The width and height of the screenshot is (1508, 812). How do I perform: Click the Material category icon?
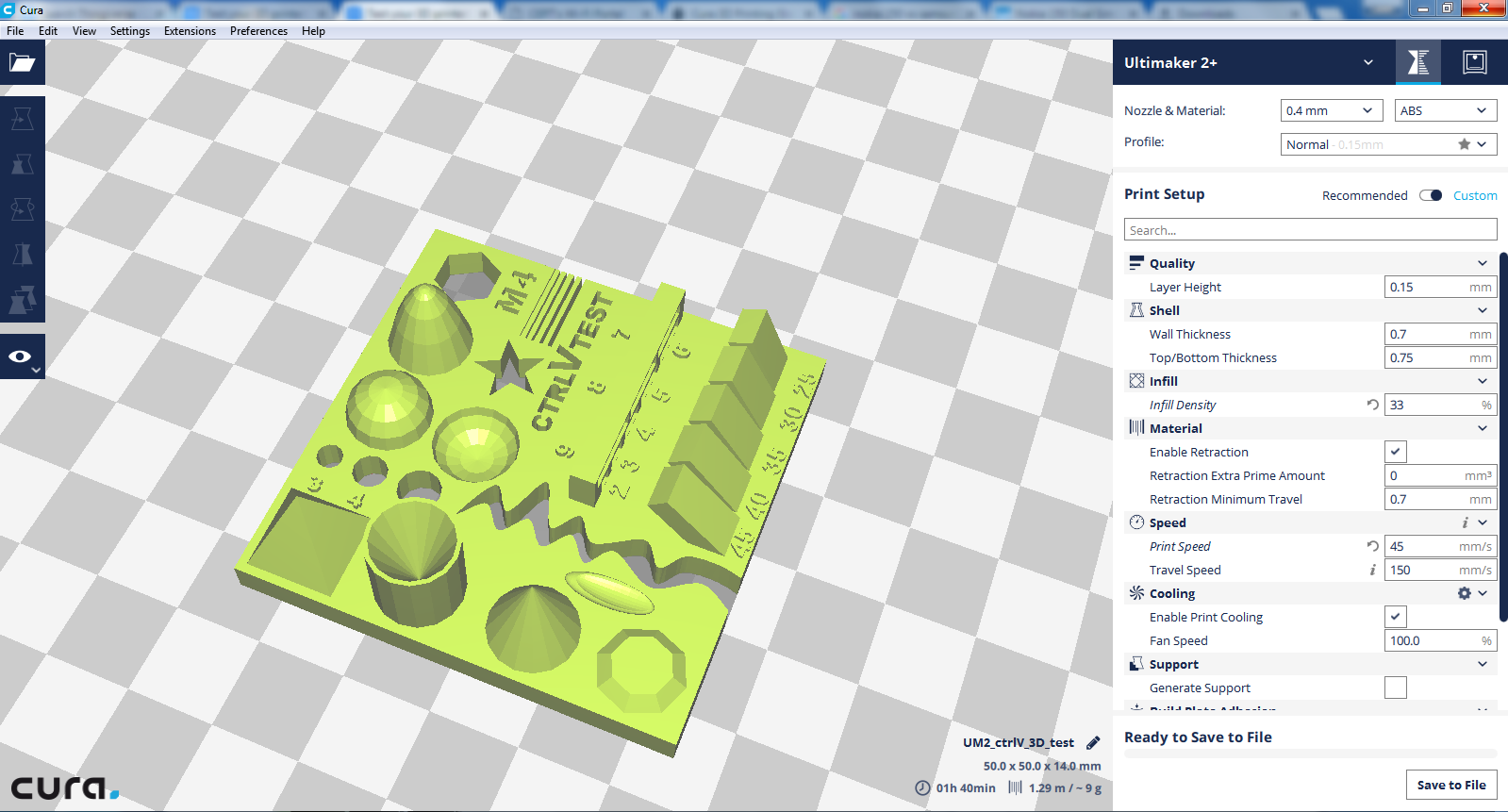tap(1136, 428)
